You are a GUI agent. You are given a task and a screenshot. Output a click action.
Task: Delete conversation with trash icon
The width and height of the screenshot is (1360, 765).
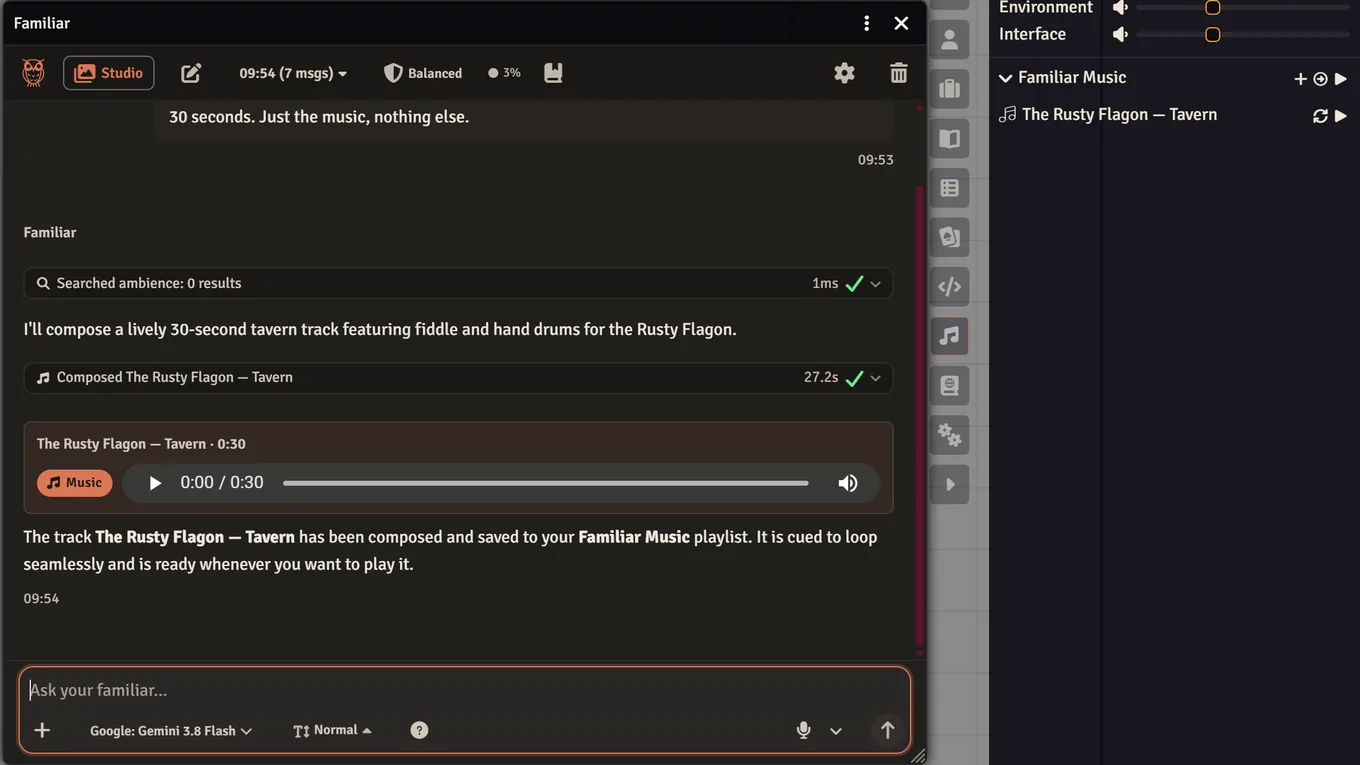(899, 73)
